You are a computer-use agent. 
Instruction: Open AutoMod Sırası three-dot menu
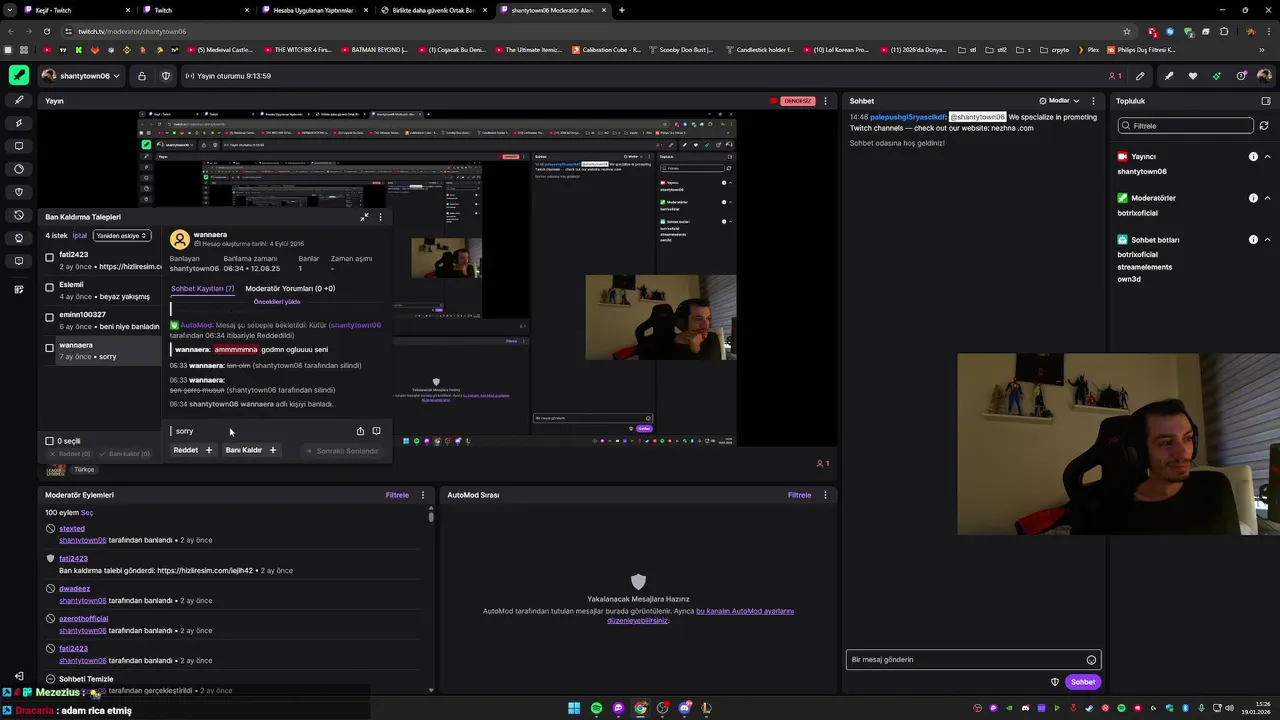(825, 495)
